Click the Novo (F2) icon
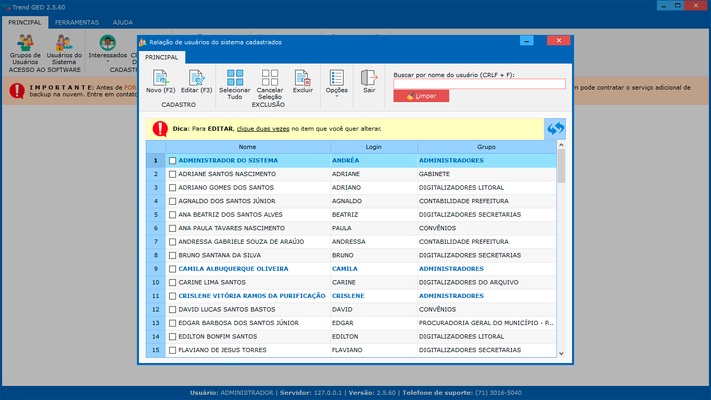 160,78
